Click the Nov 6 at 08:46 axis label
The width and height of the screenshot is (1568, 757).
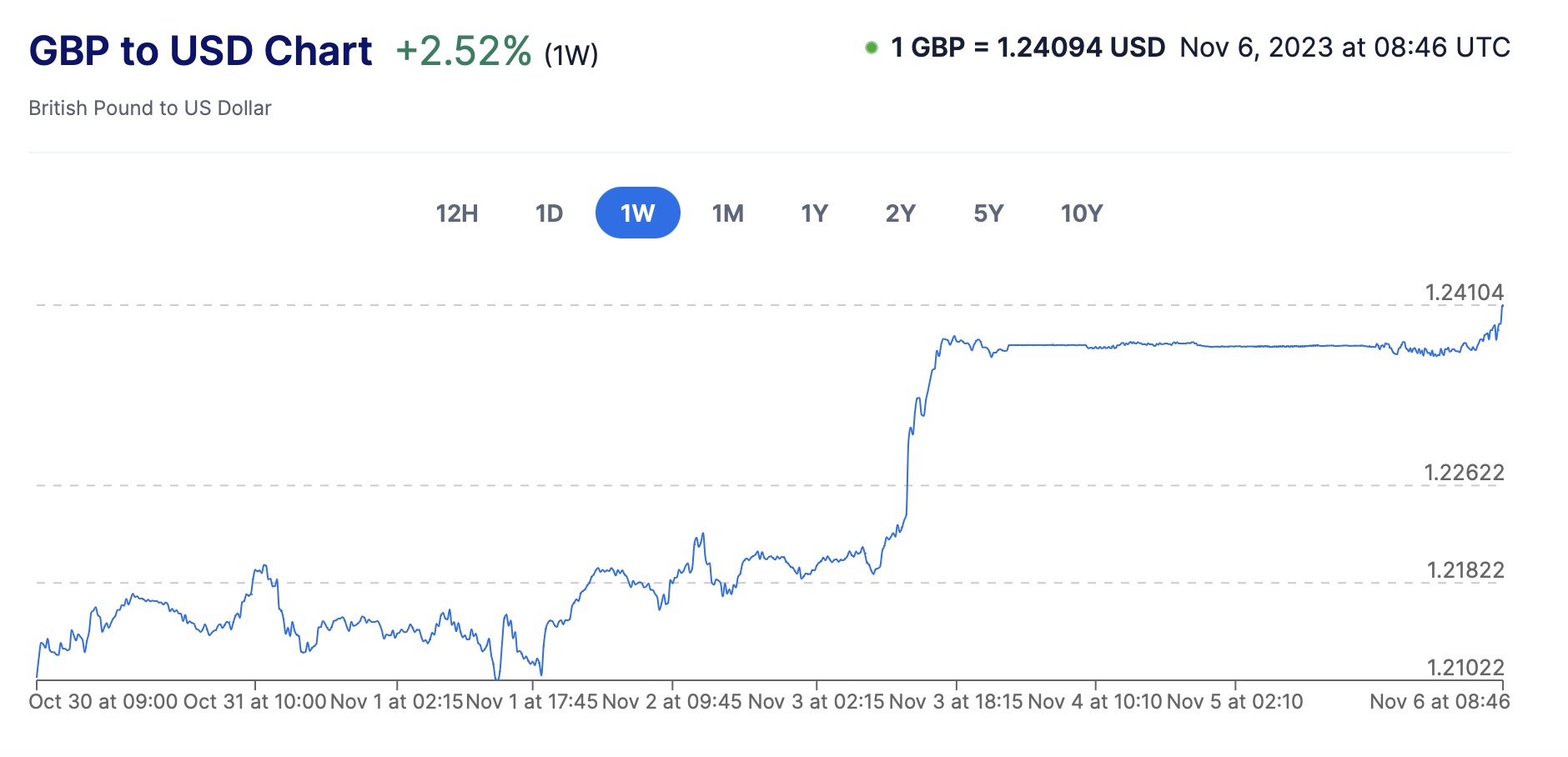coord(1440,702)
